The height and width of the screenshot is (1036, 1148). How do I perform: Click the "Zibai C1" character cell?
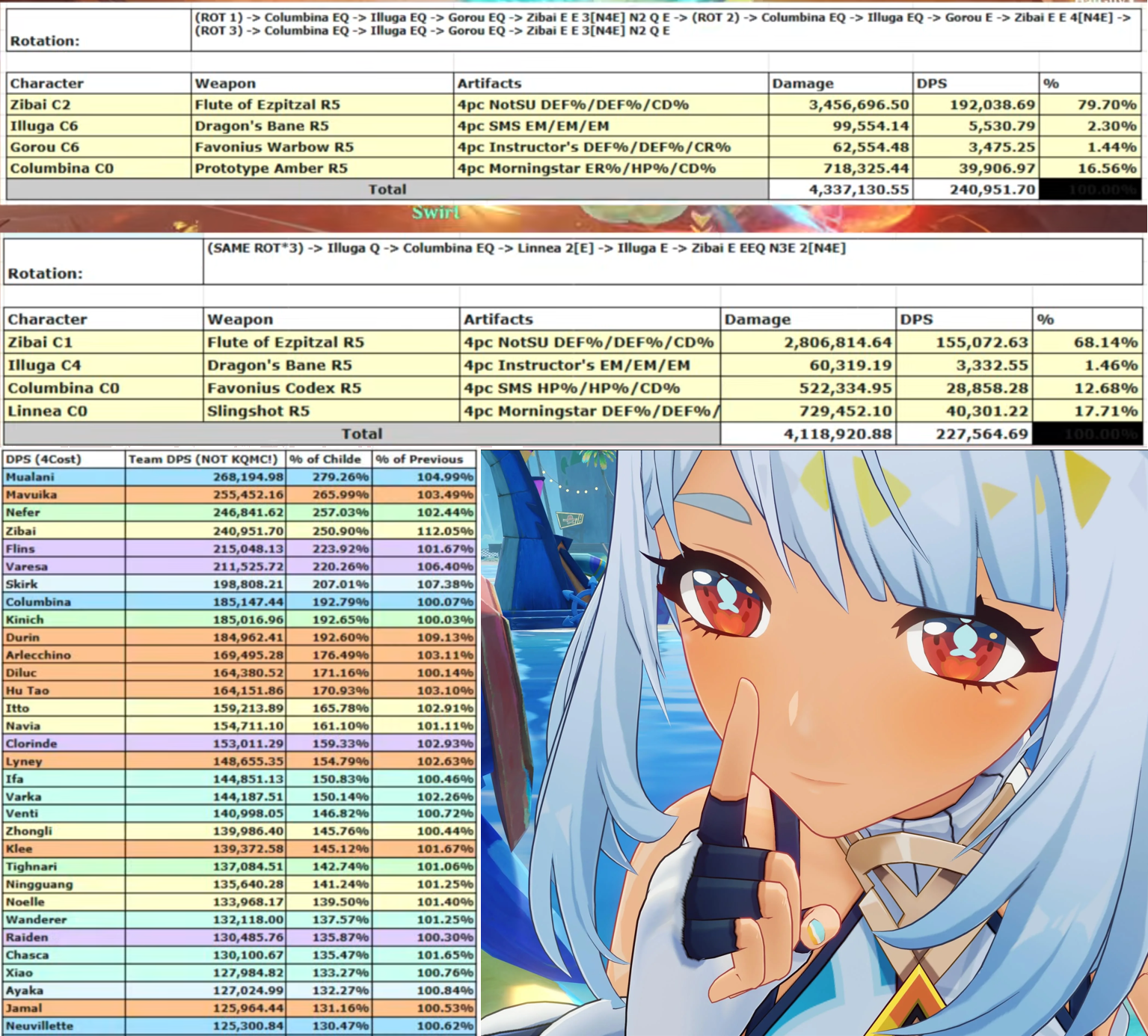tap(103, 343)
